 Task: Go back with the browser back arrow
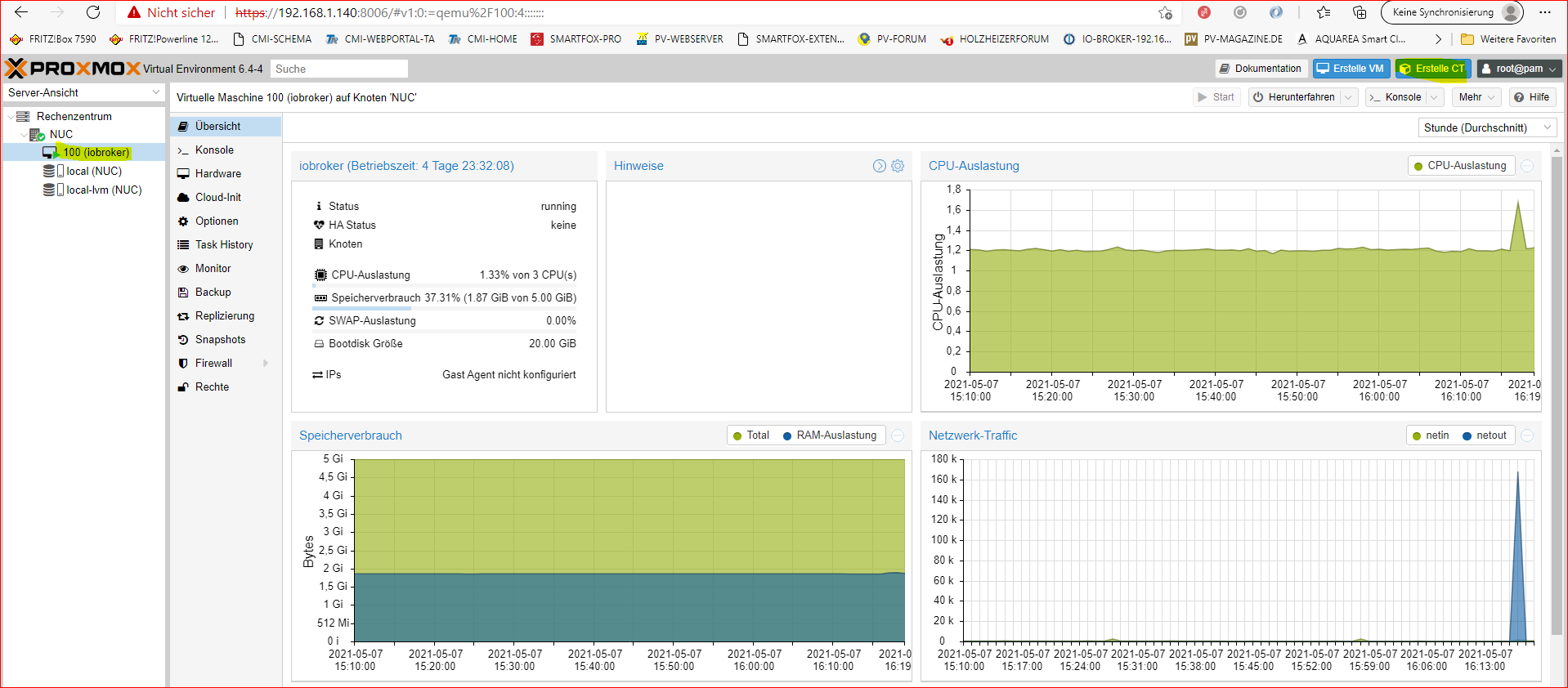click(21, 12)
